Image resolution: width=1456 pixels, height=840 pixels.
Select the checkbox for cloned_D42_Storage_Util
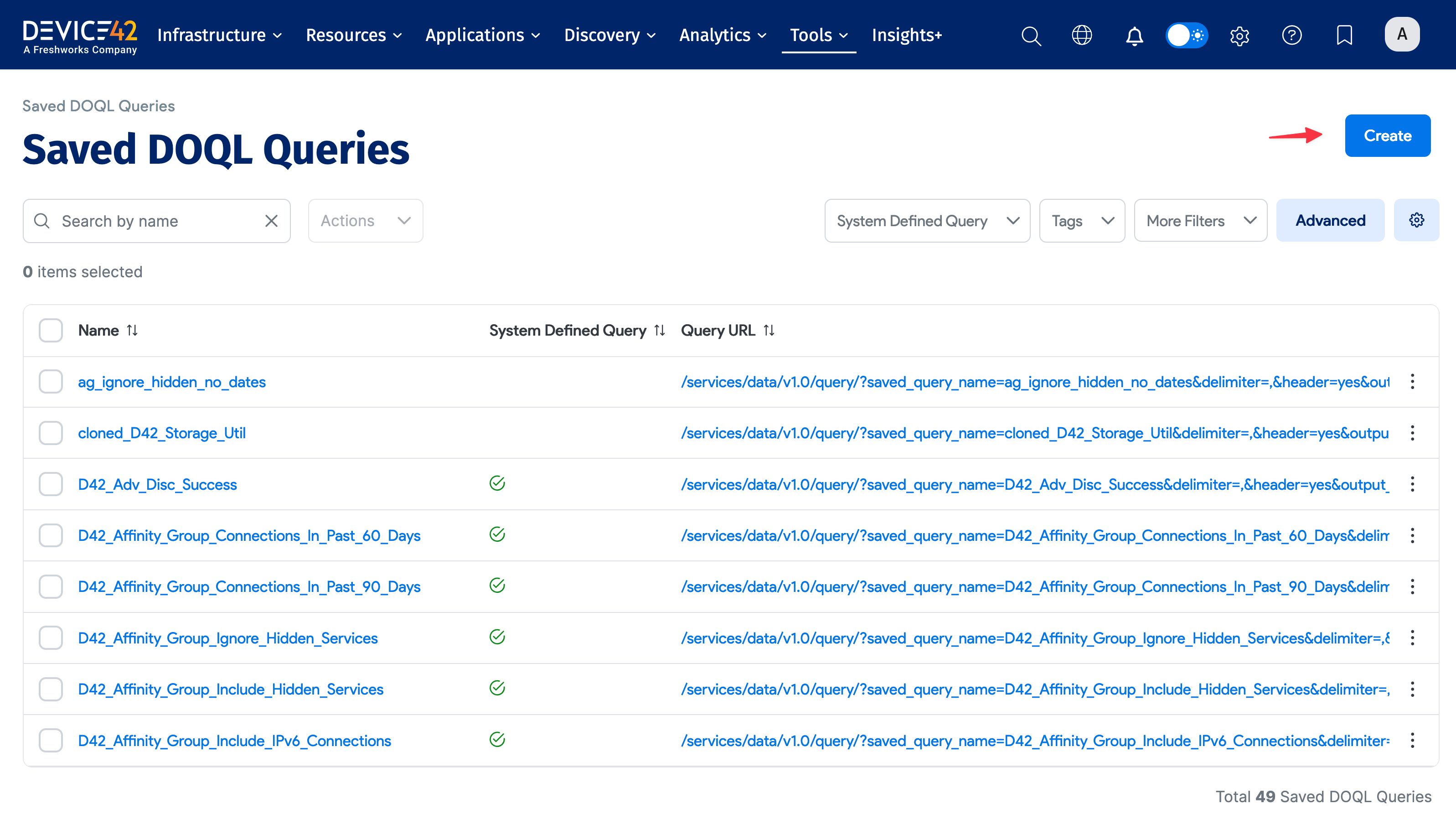click(51, 433)
